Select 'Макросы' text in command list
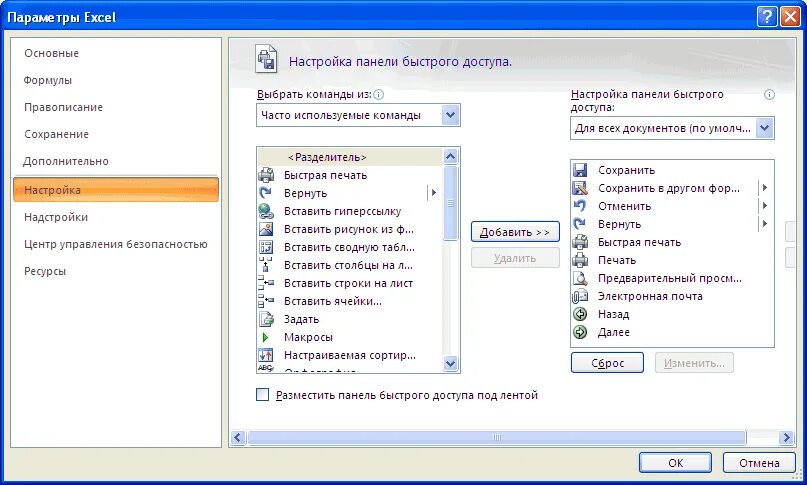 click(x=308, y=337)
